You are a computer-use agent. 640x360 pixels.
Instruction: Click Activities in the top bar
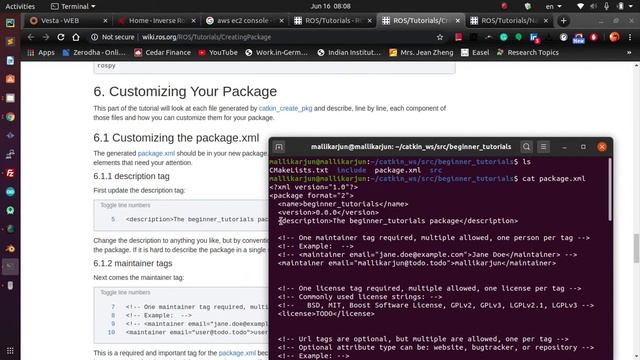tap(20, 6)
